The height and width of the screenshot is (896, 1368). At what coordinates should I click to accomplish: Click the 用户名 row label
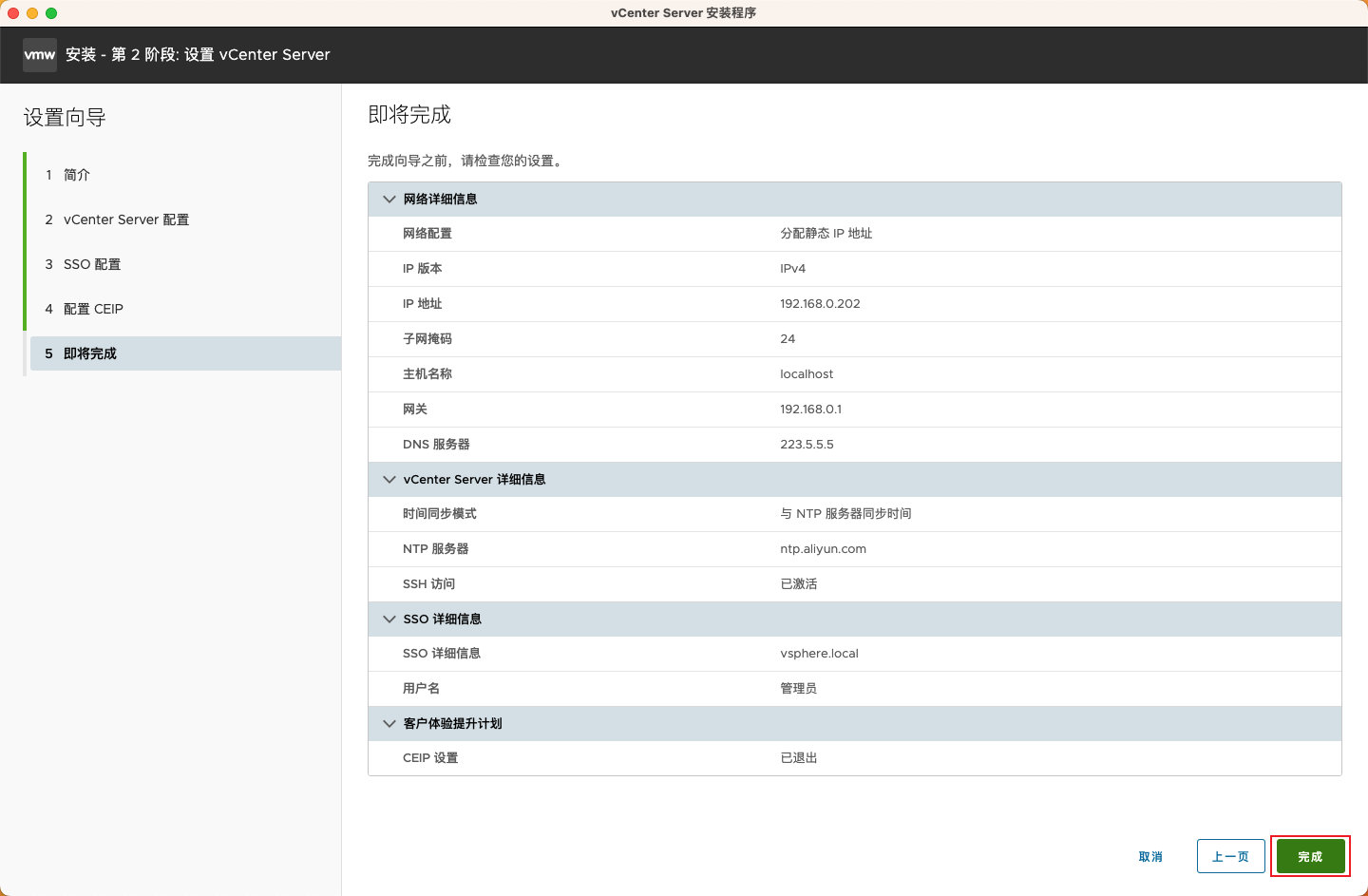coord(421,689)
